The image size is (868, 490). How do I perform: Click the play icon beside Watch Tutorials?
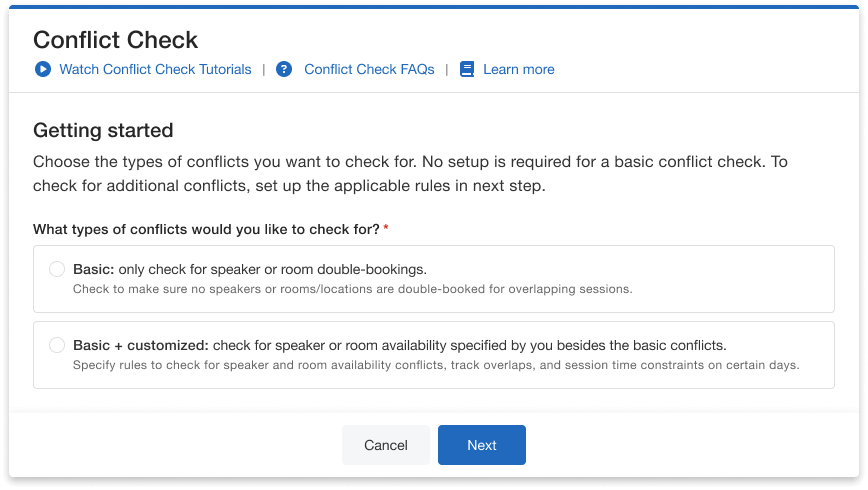(42, 69)
